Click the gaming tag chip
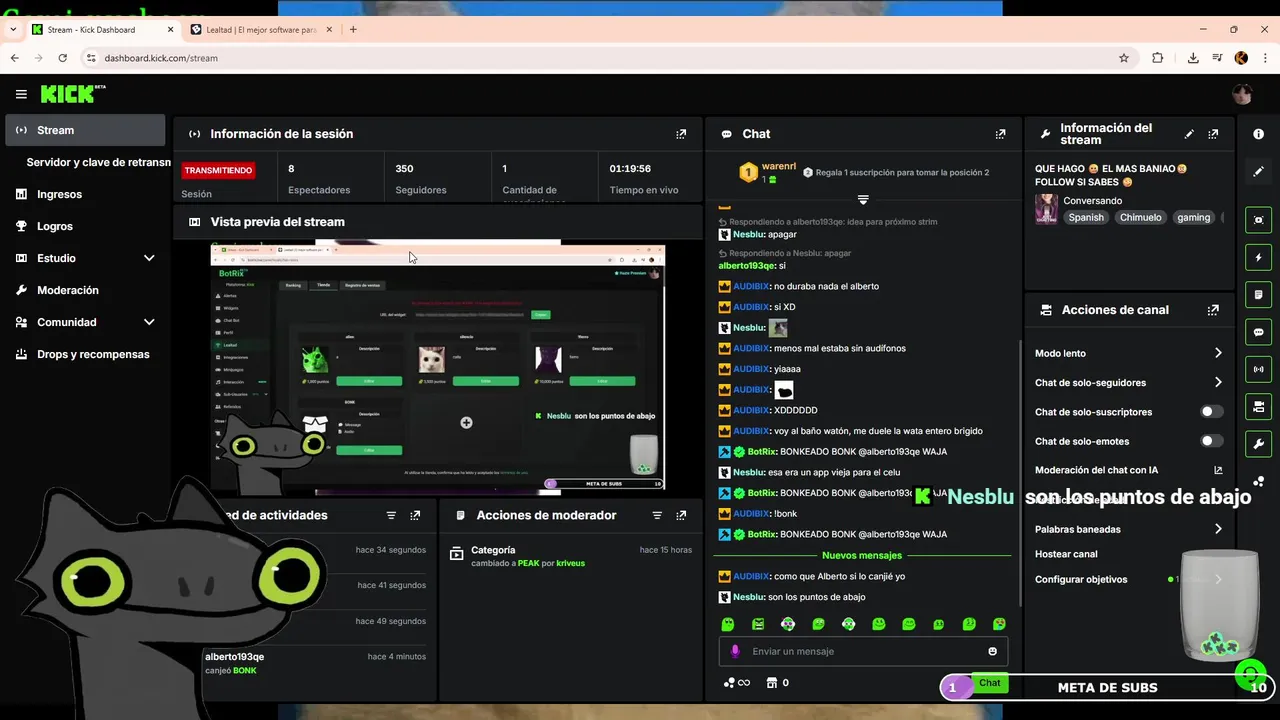This screenshot has width=1280, height=720. coord(1193,217)
